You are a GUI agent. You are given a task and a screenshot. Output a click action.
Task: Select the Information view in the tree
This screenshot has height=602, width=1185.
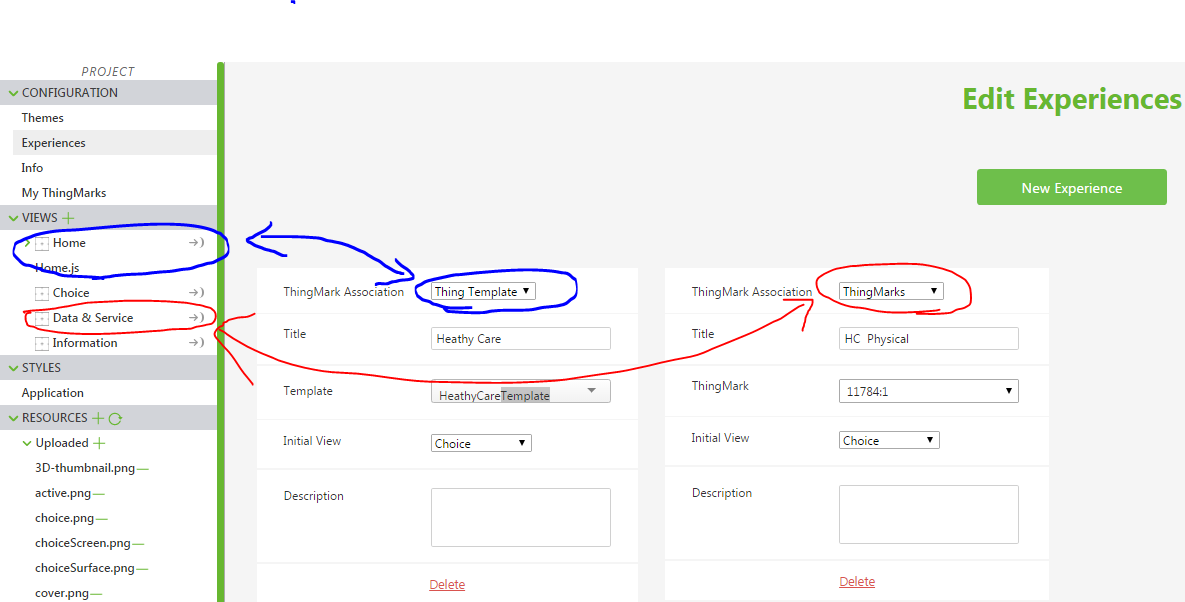pos(85,342)
